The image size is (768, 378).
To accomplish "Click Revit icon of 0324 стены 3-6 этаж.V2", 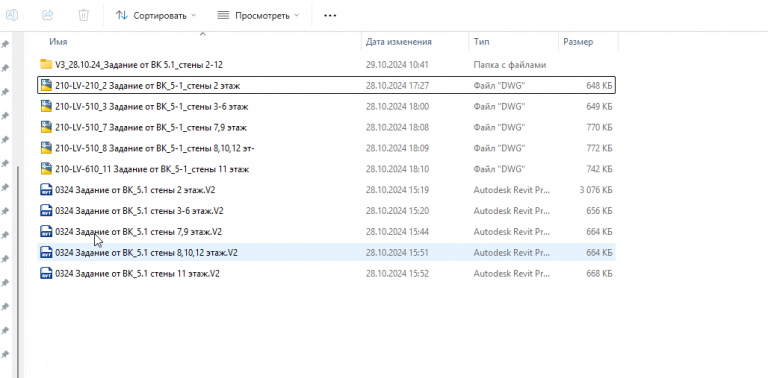I will tap(46, 211).
